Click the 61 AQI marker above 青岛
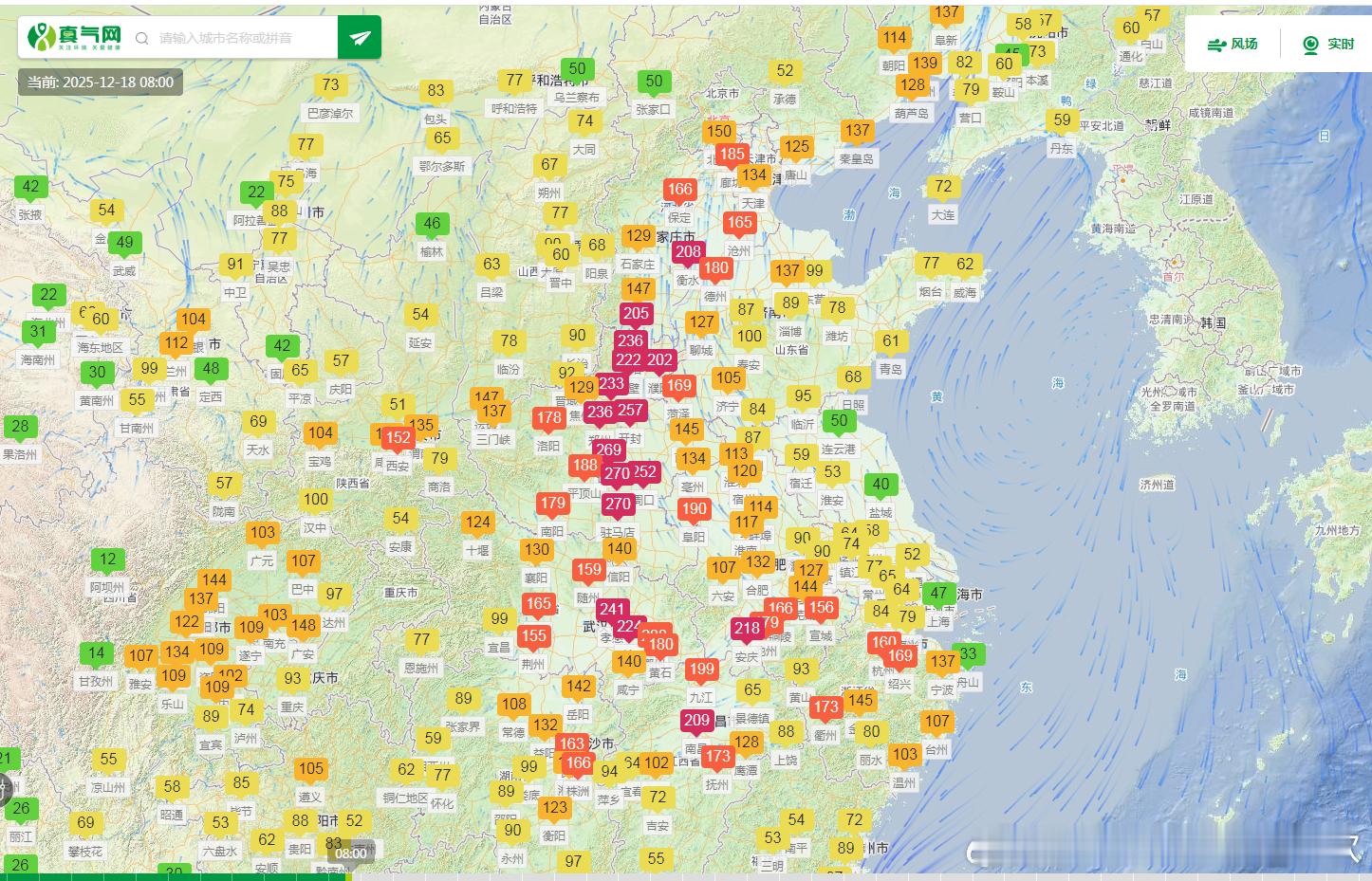The image size is (1372, 881). pos(890,342)
